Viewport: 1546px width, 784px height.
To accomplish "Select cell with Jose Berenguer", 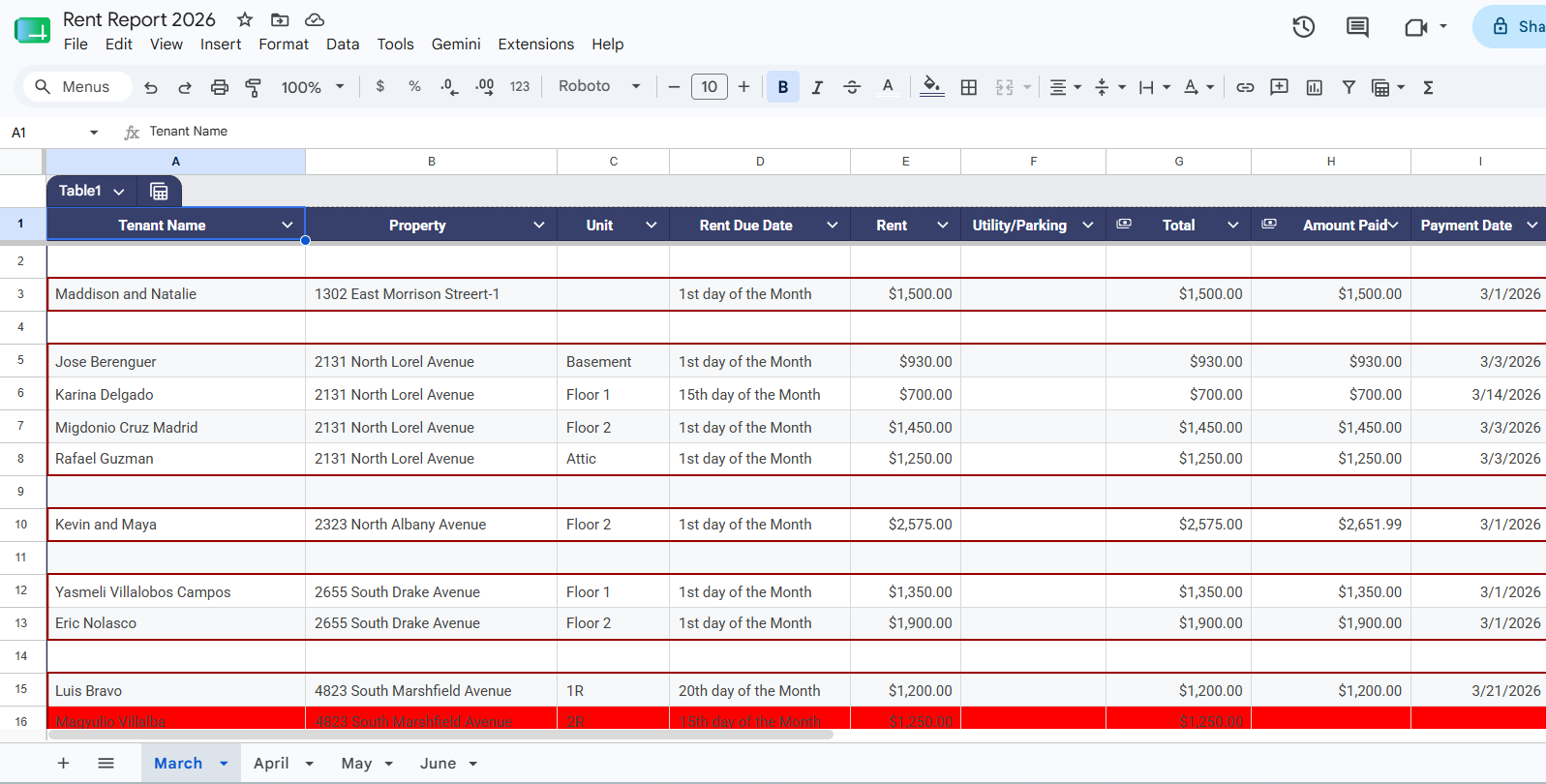I will click(x=176, y=362).
